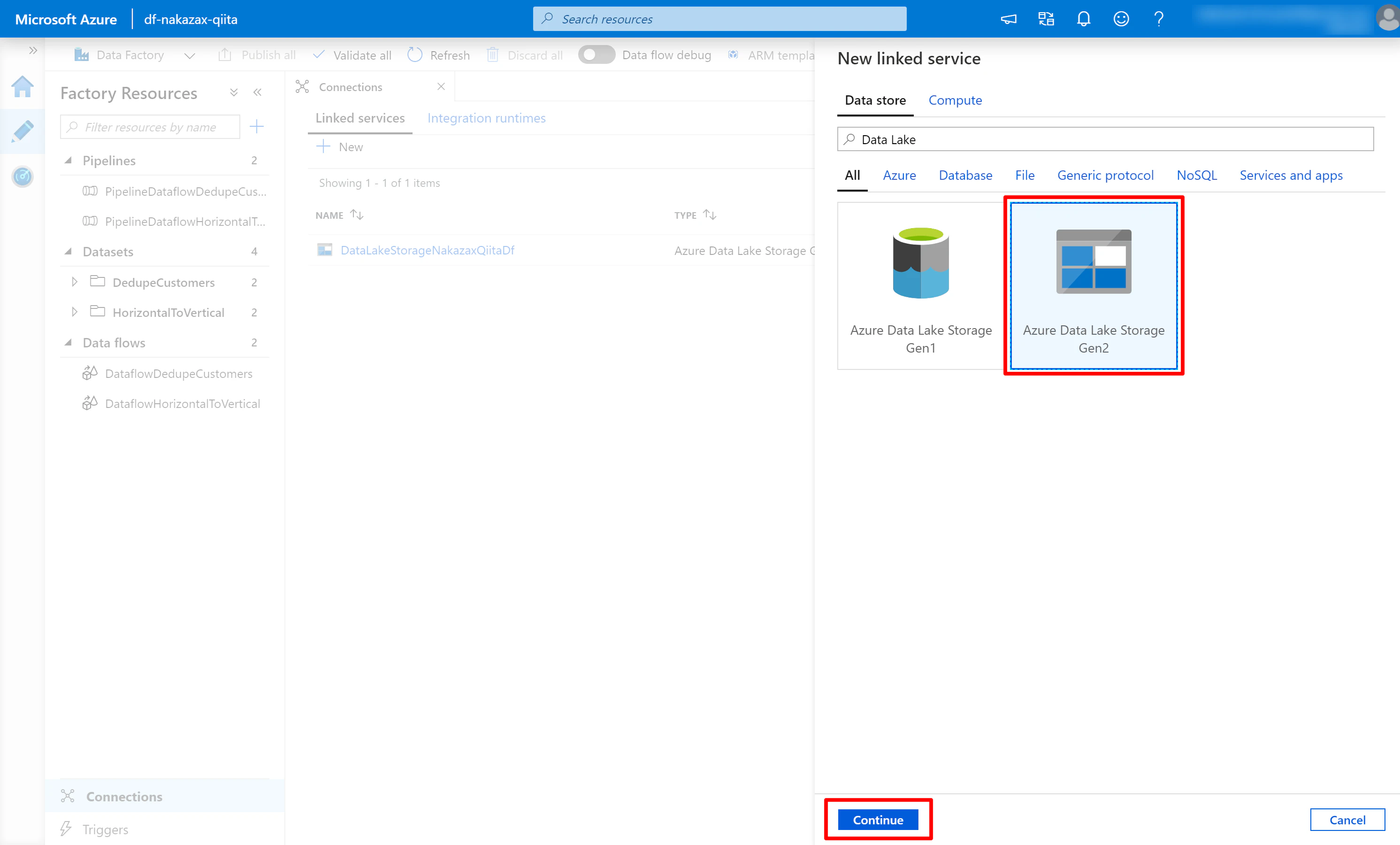Select Azure Data Lake Storage Gen2 tile
1400x845 pixels.
point(1093,286)
